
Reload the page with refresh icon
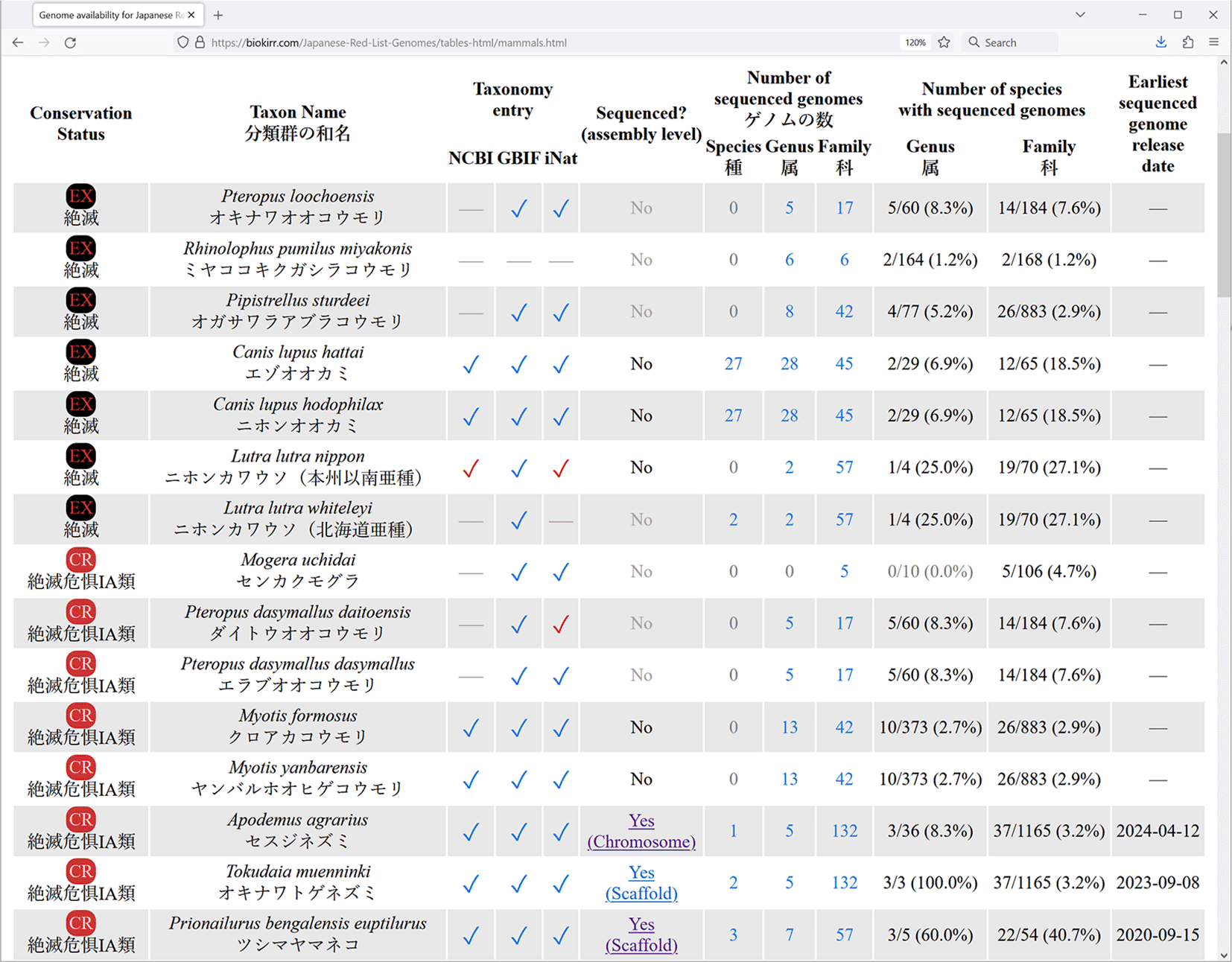pyautogui.click(x=70, y=42)
